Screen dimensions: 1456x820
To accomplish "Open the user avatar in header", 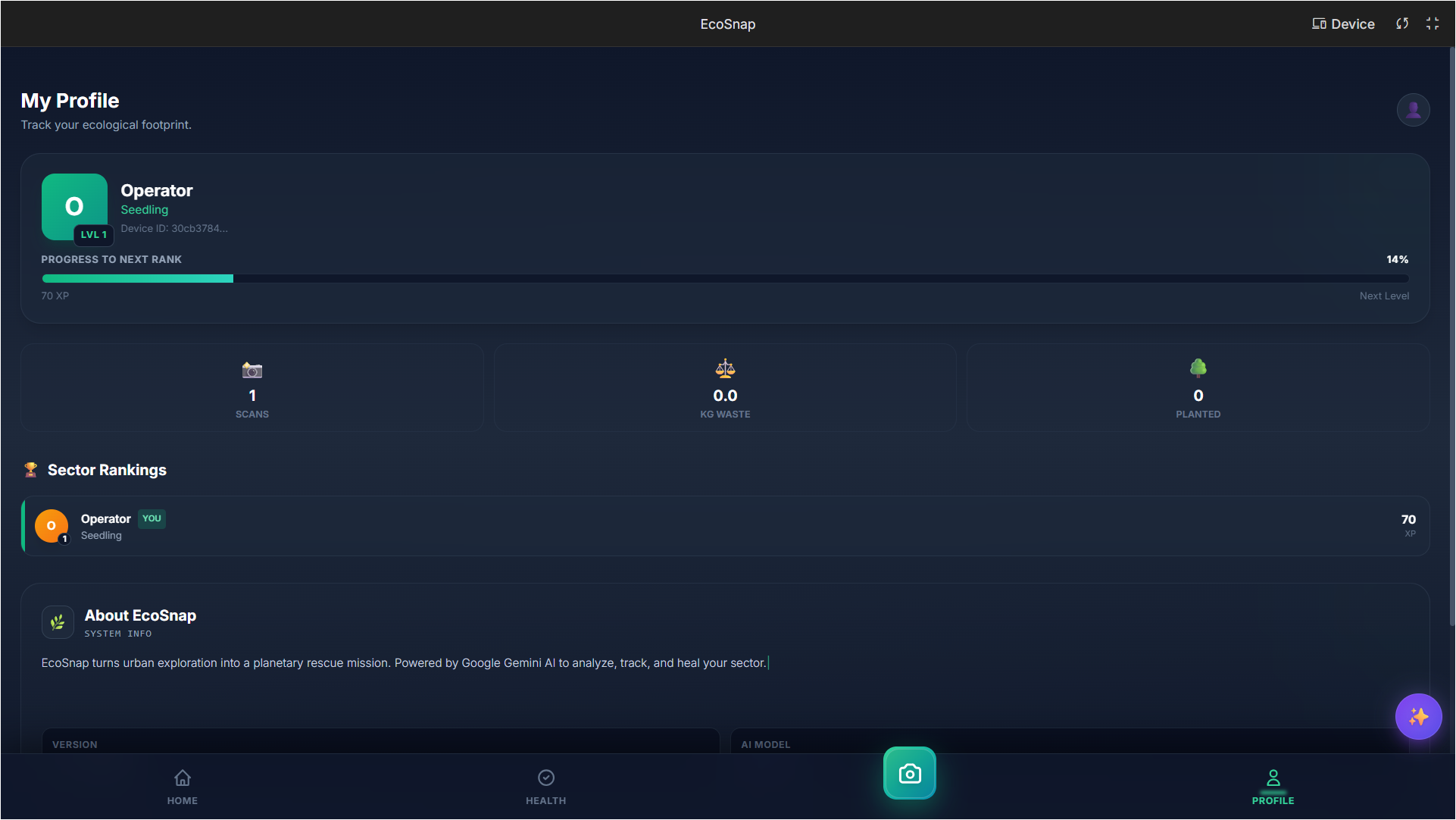I will coord(1413,110).
